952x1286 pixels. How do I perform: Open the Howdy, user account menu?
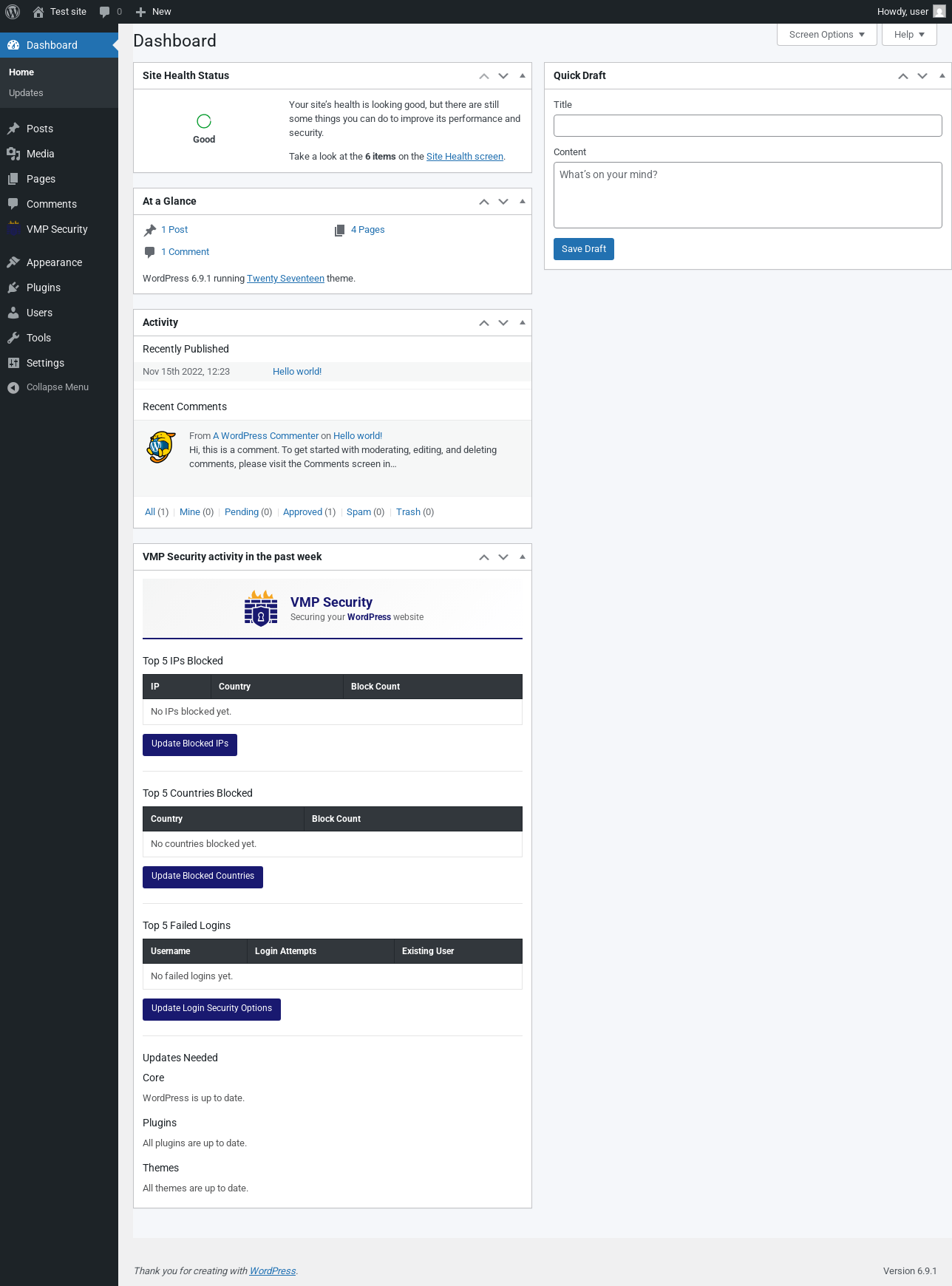coord(911,12)
